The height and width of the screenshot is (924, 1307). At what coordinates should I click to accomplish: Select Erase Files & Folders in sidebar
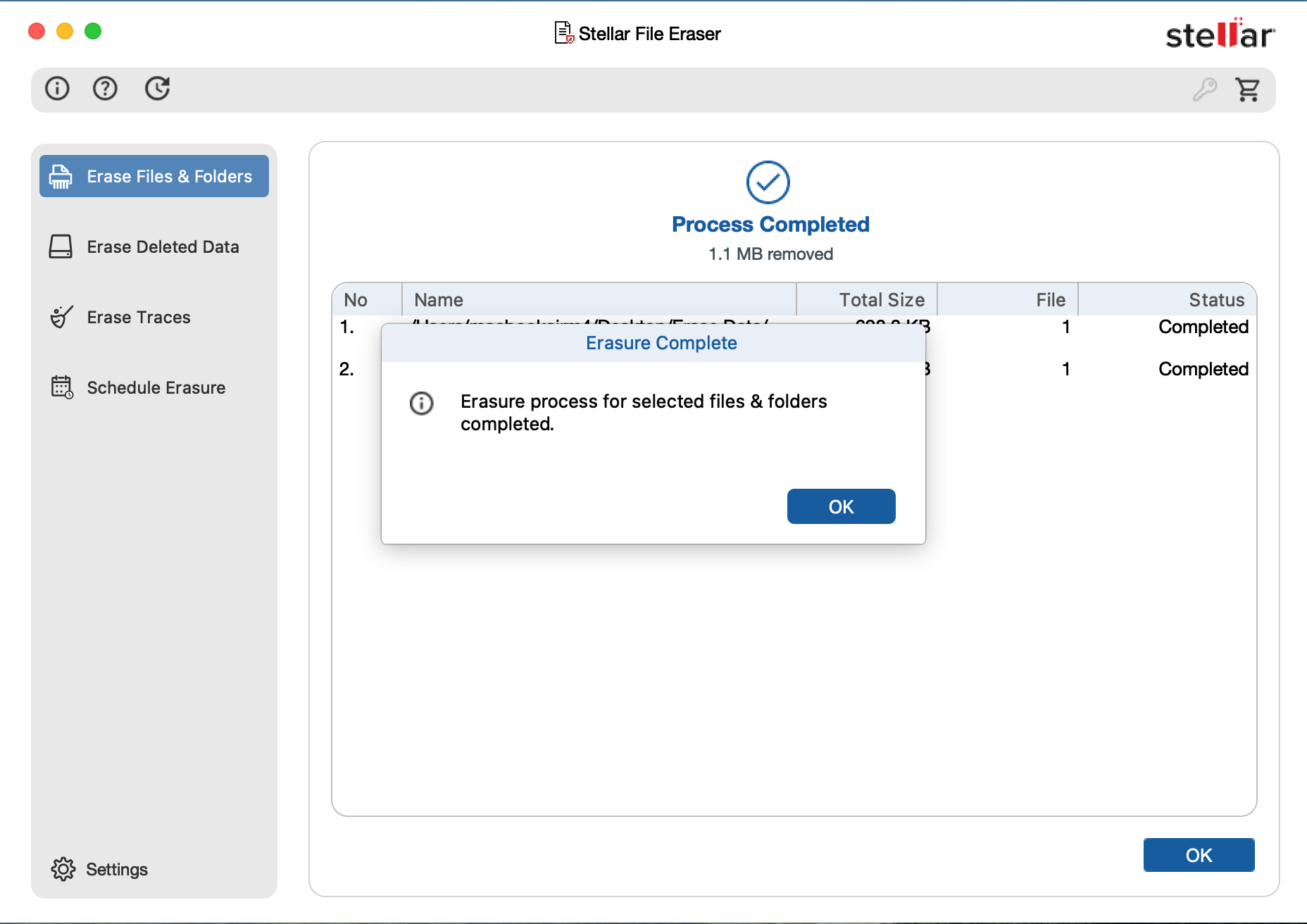[x=154, y=176]
